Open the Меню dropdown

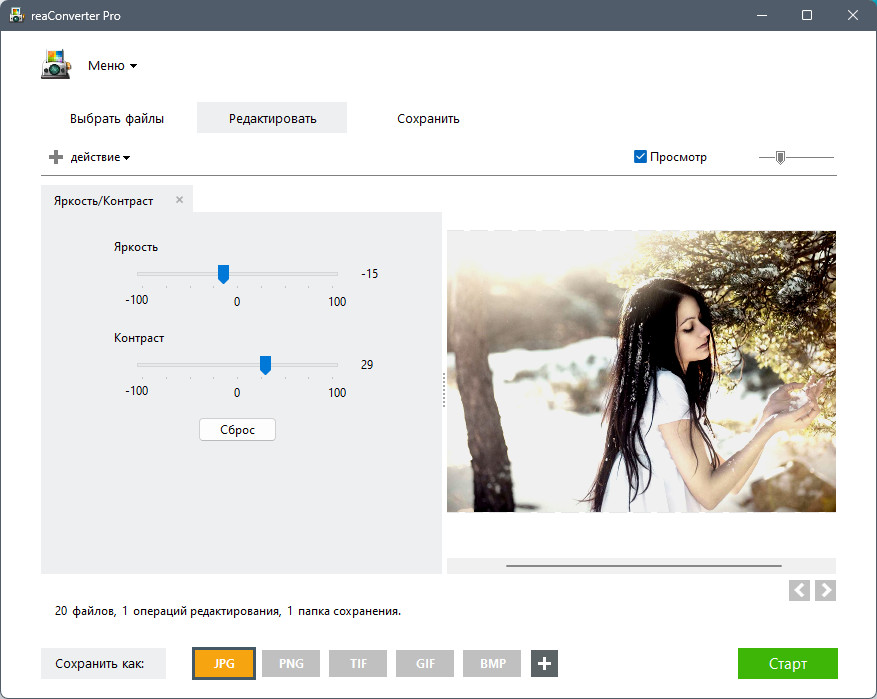point(112,65)
